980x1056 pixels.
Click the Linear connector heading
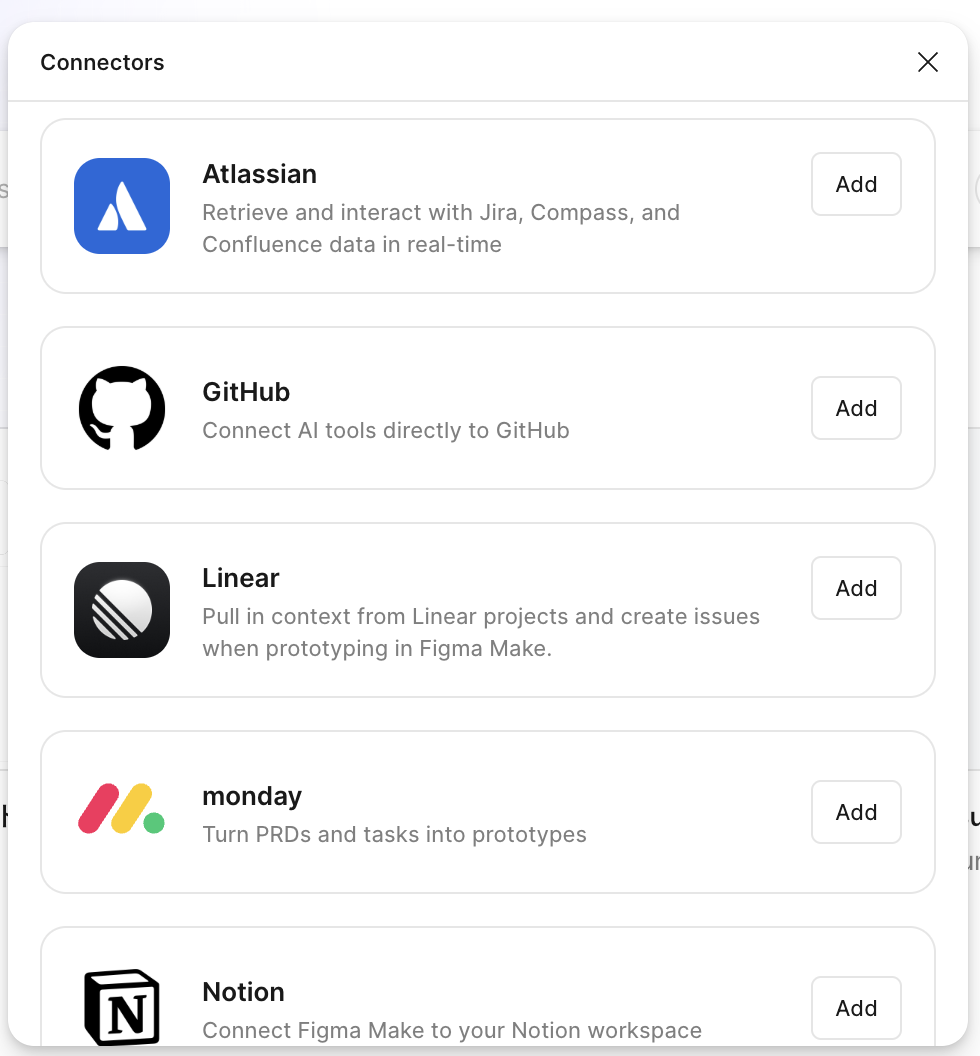click(x=241, y=578)
